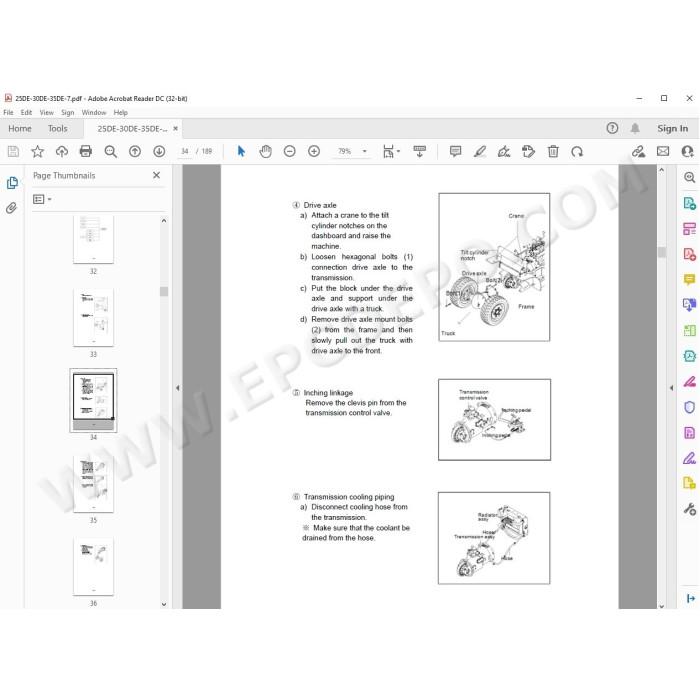700x700 pixels.
Task: Open the Help menu
Action: [x=121, y=112]
